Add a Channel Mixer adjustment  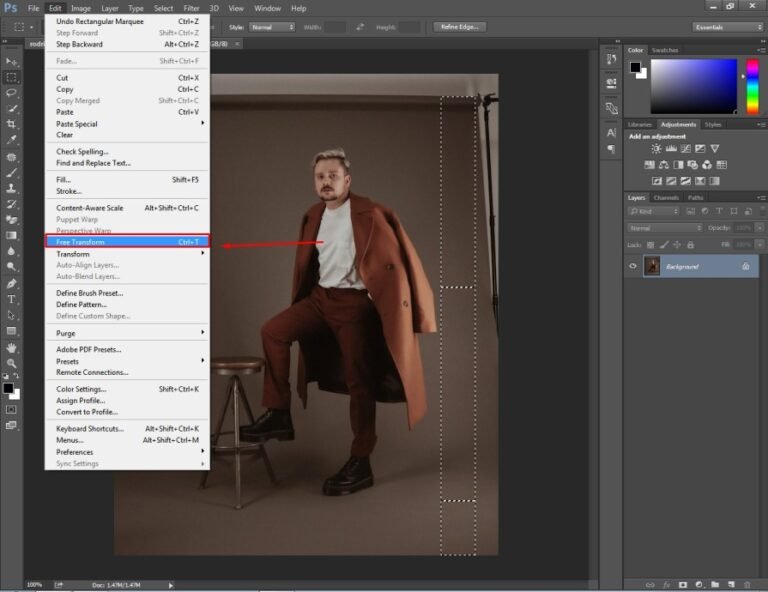pos(707,165)
